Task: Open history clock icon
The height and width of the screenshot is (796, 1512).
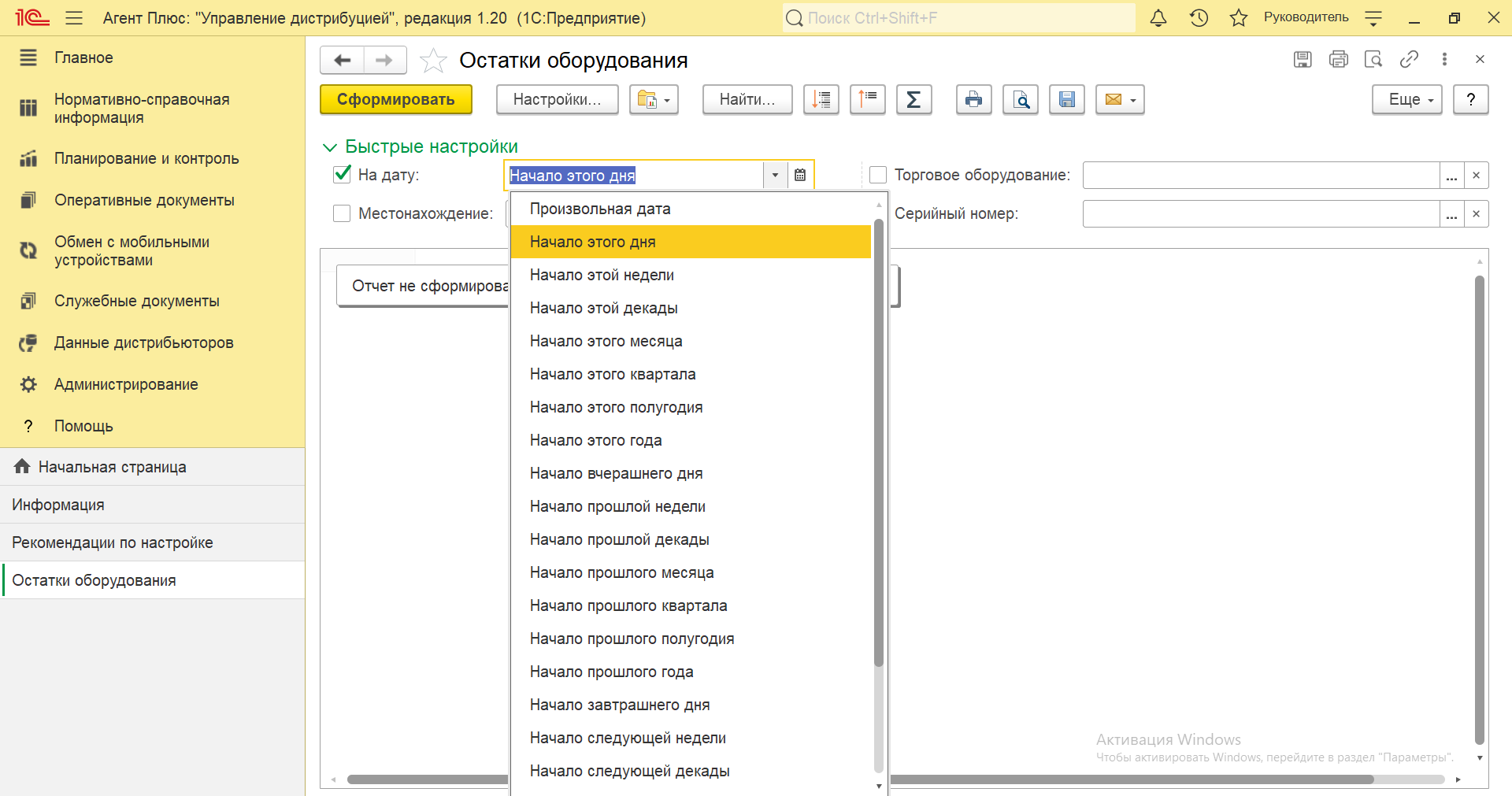Action: (x=1199, y=18)
